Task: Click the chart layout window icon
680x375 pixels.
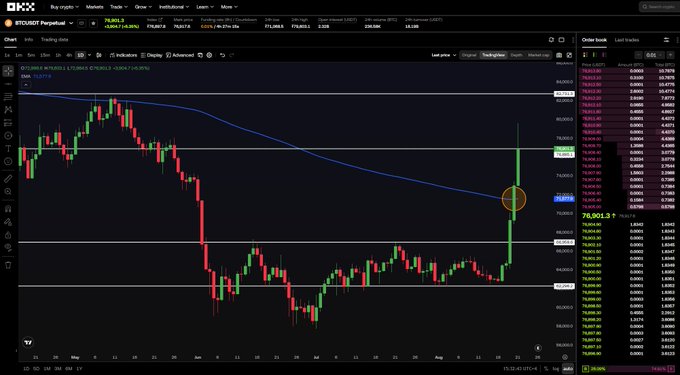Action: click(x=561, y=39)
